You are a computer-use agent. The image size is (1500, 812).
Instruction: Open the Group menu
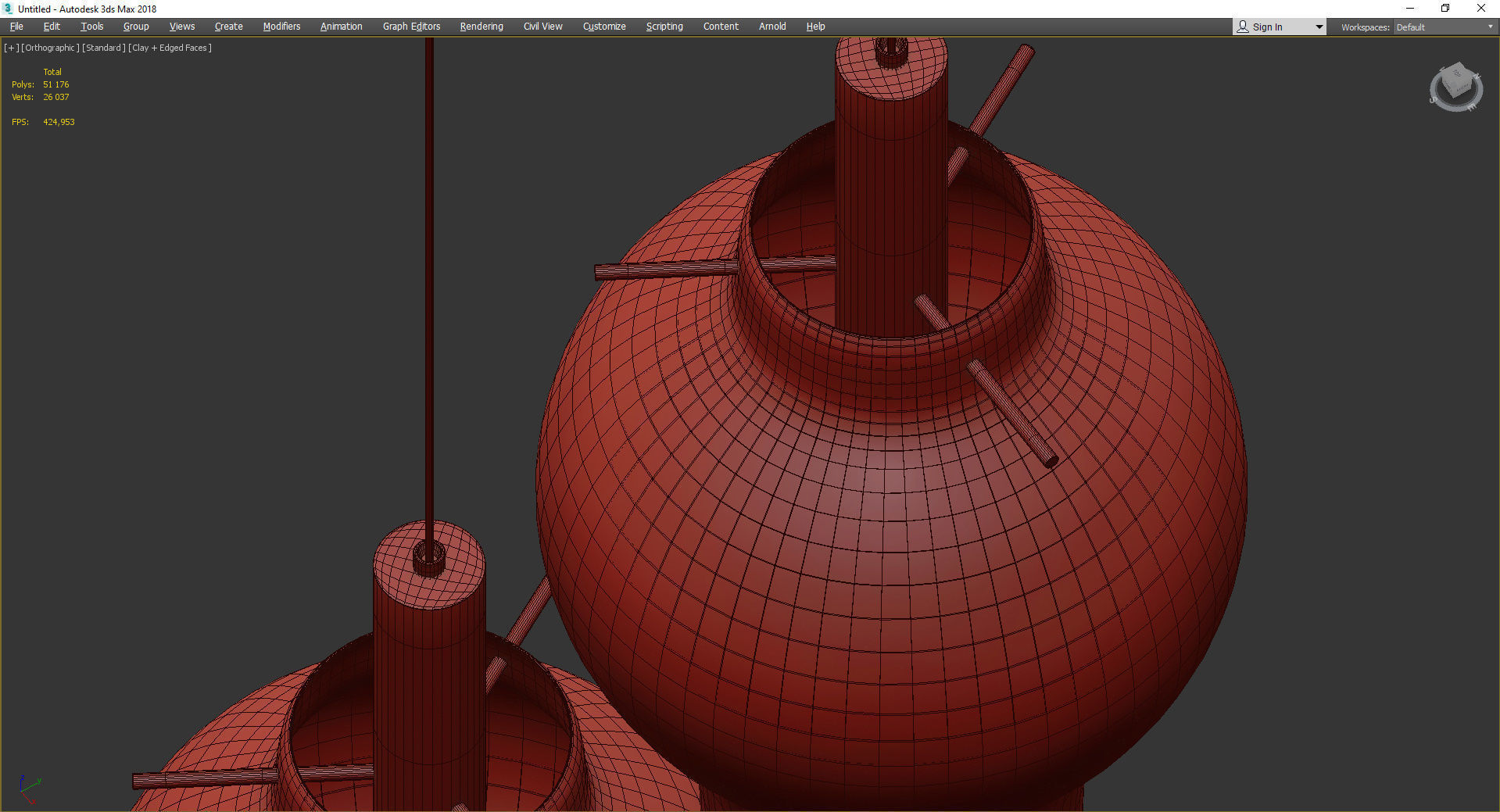[x=136, y=27]
